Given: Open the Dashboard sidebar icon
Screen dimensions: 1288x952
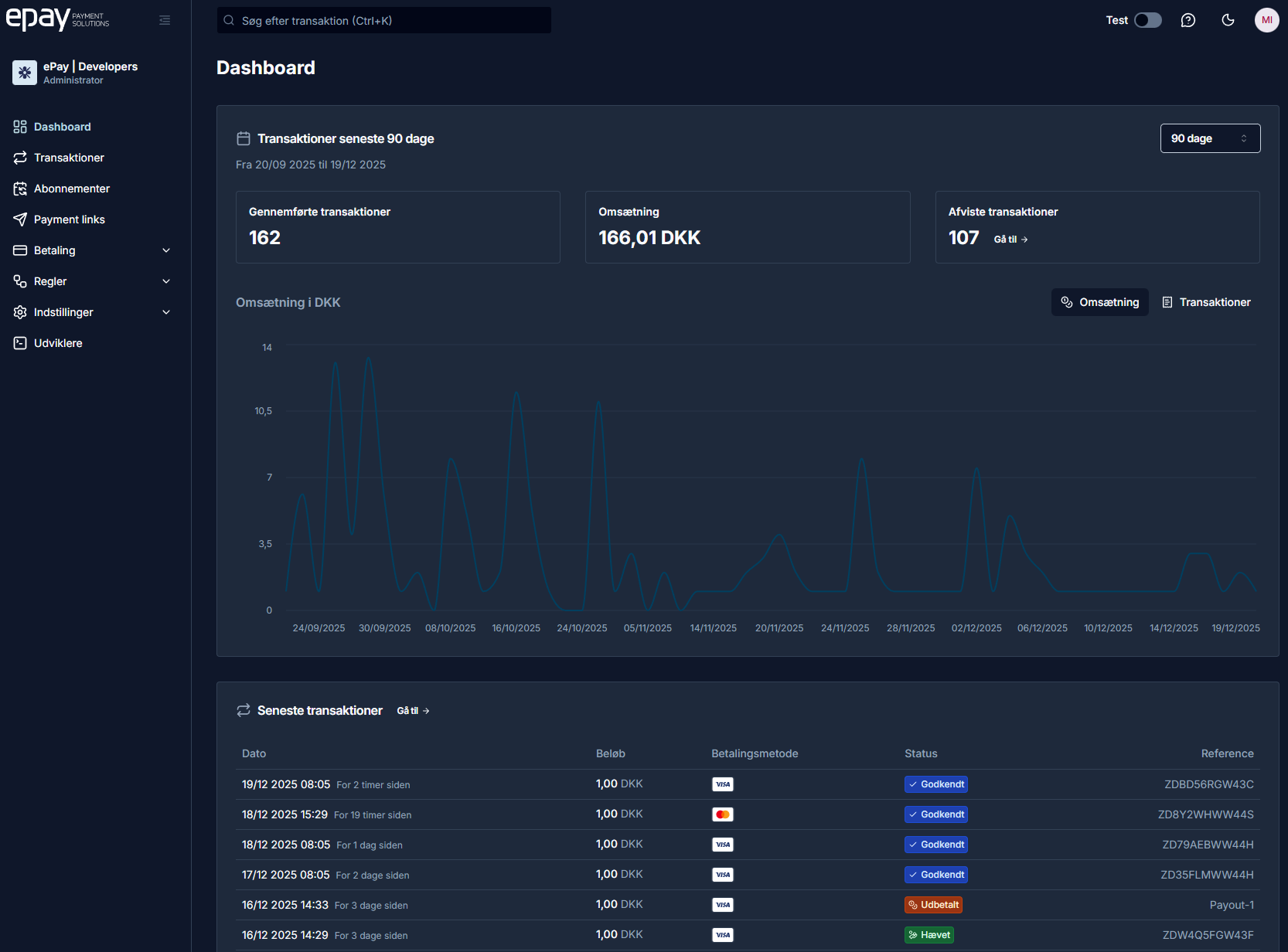Looking at the screenshot, I should (20, 127).
